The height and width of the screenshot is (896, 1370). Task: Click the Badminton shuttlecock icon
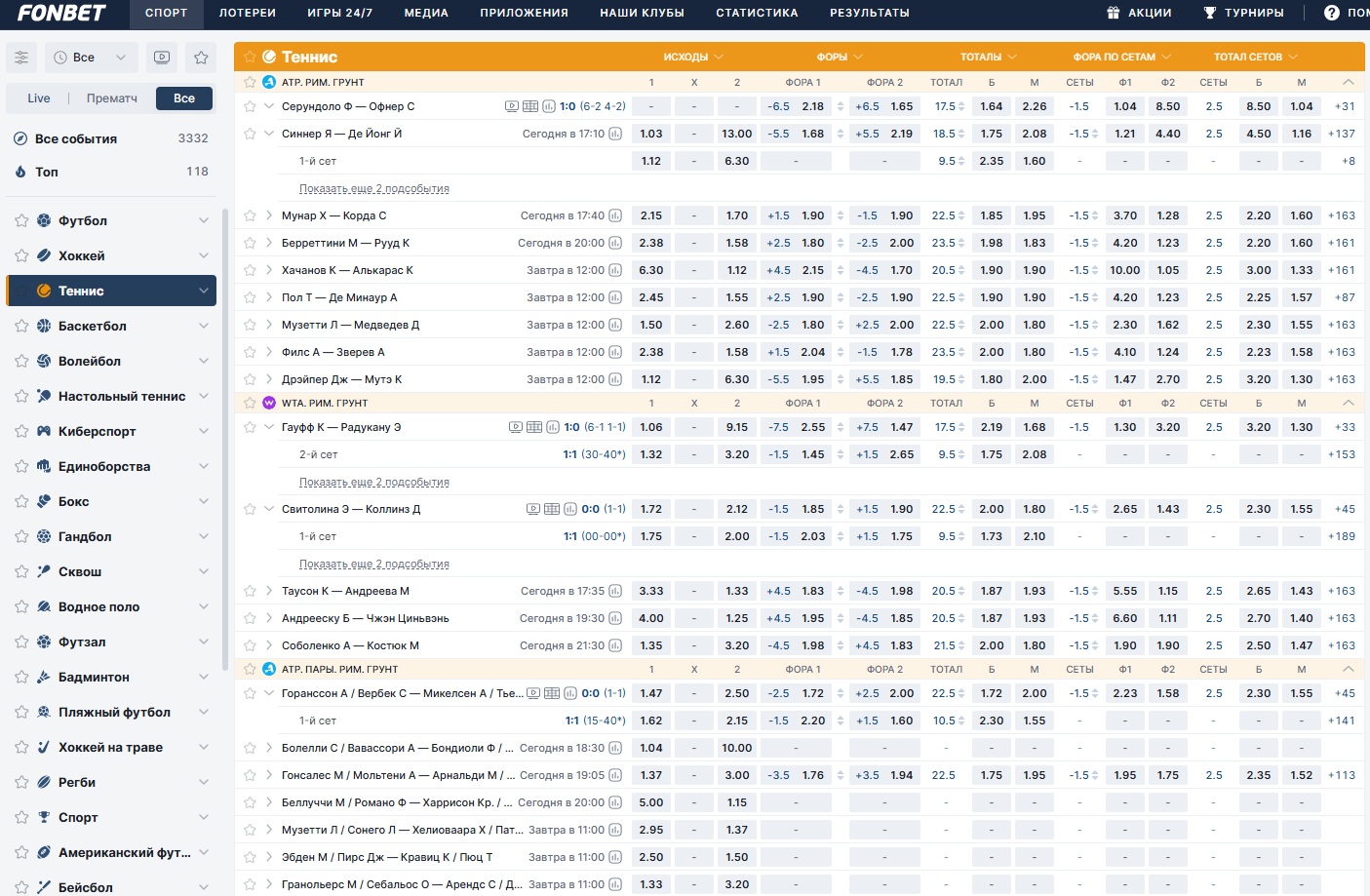tap(44, 677)
